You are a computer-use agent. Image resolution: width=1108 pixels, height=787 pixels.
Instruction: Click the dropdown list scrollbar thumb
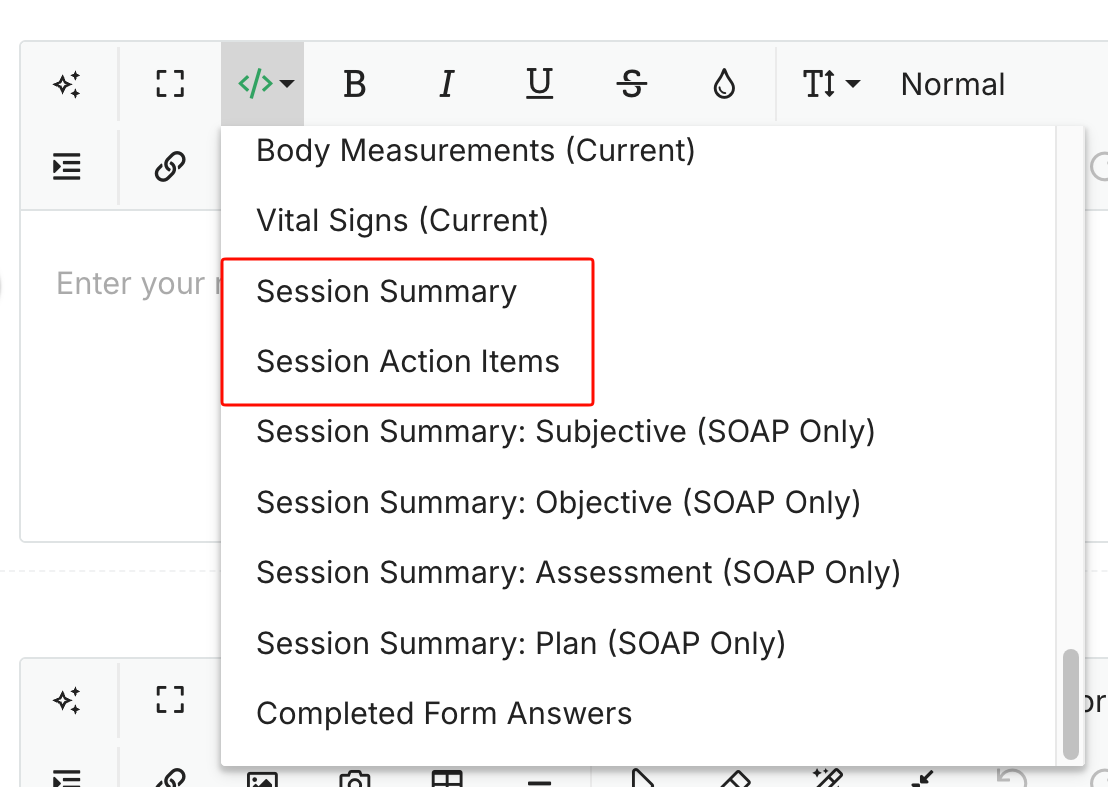pyautogui.click(x=1071, y=704)
